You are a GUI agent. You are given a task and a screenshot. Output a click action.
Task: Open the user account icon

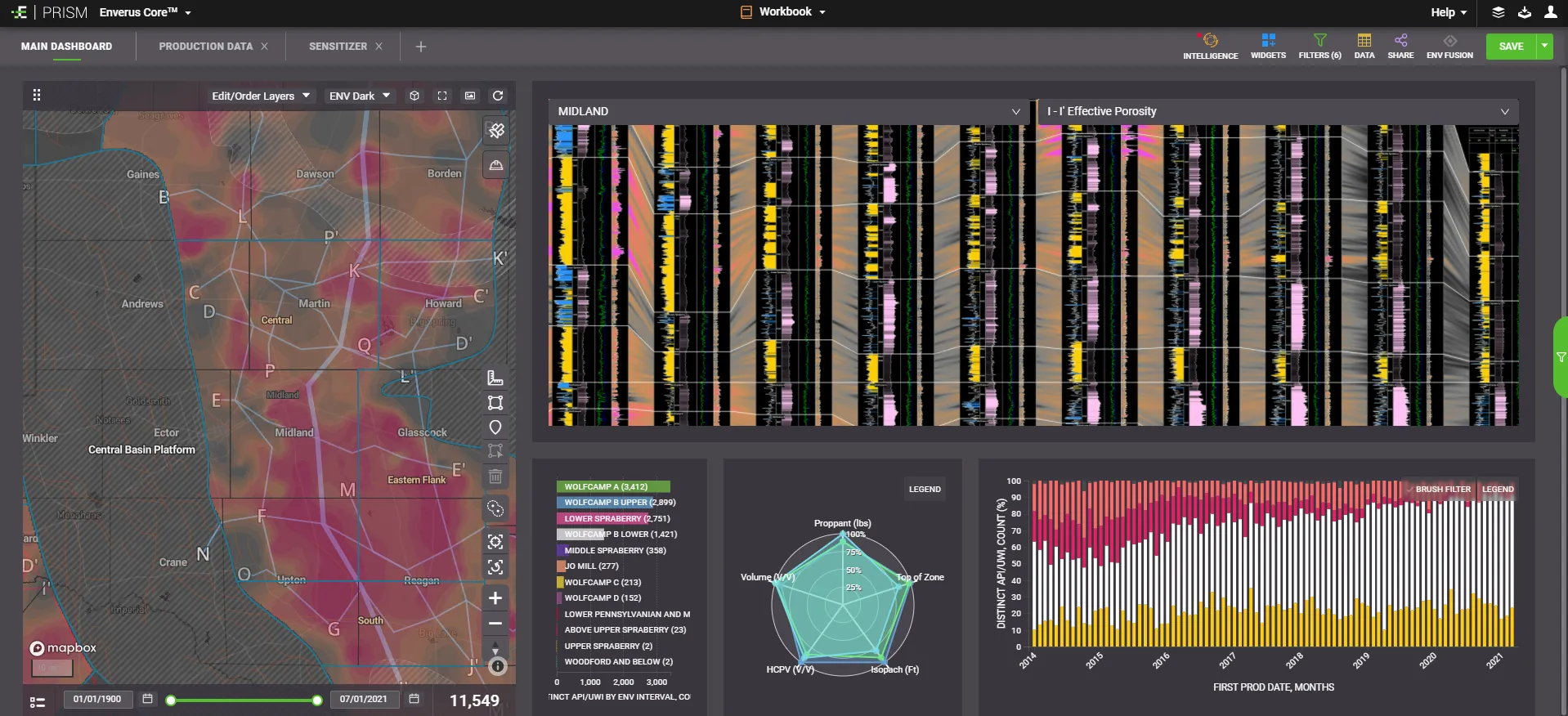coord(1550,12)
